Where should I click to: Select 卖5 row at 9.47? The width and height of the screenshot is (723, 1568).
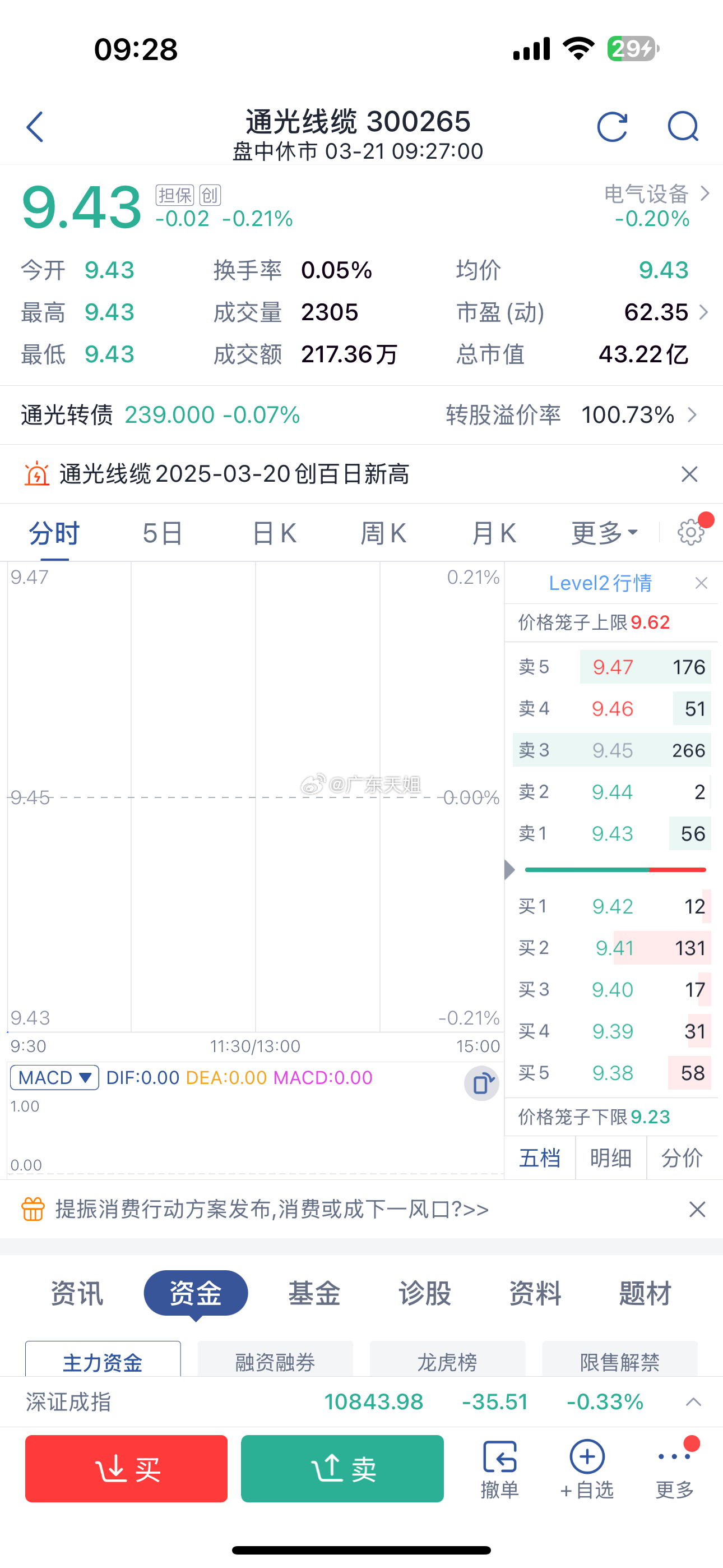pyautogui.click(x=611, y=667)
